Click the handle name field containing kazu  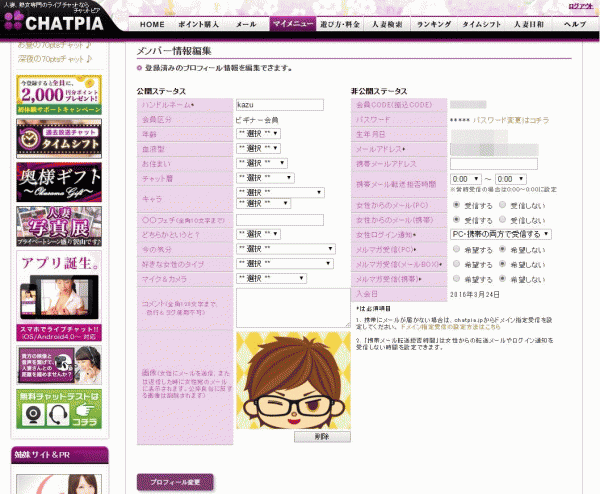pyautogui.click(x=280, y=105)
